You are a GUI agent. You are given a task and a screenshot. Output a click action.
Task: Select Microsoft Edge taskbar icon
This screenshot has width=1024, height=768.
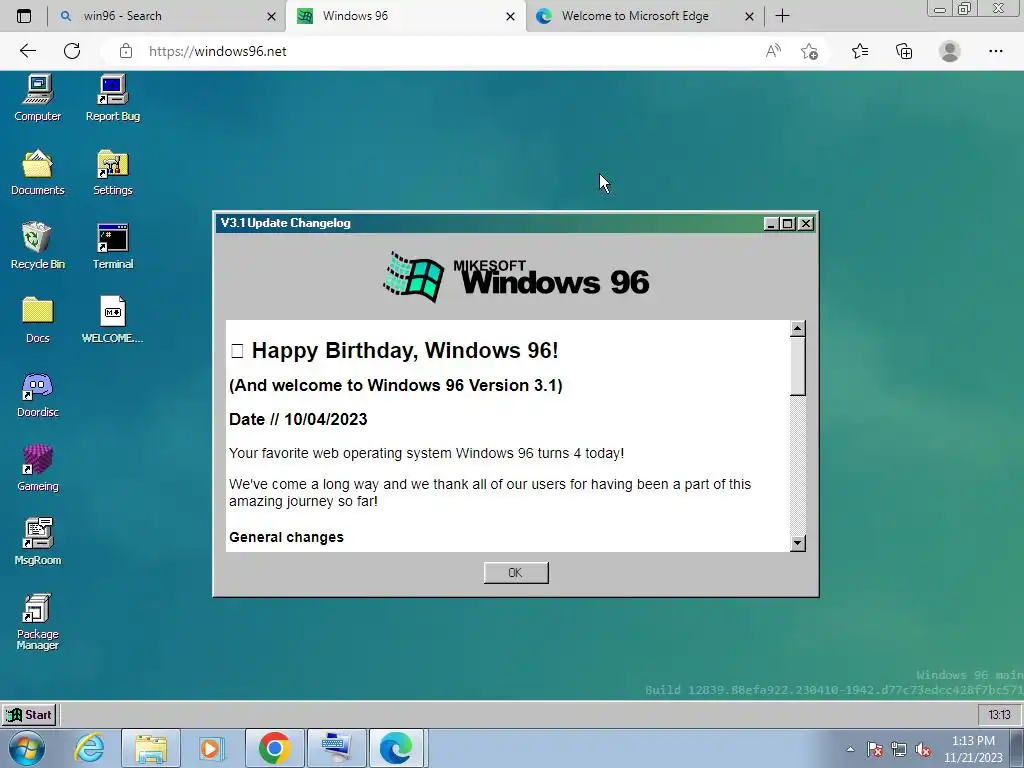tap(397, 748)
